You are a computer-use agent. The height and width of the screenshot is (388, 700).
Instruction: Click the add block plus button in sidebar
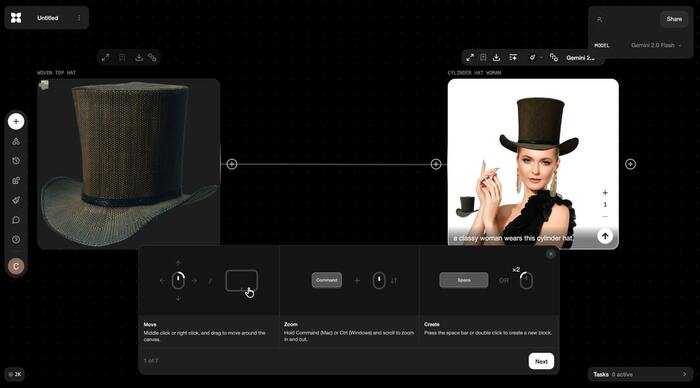coord(16,121)
